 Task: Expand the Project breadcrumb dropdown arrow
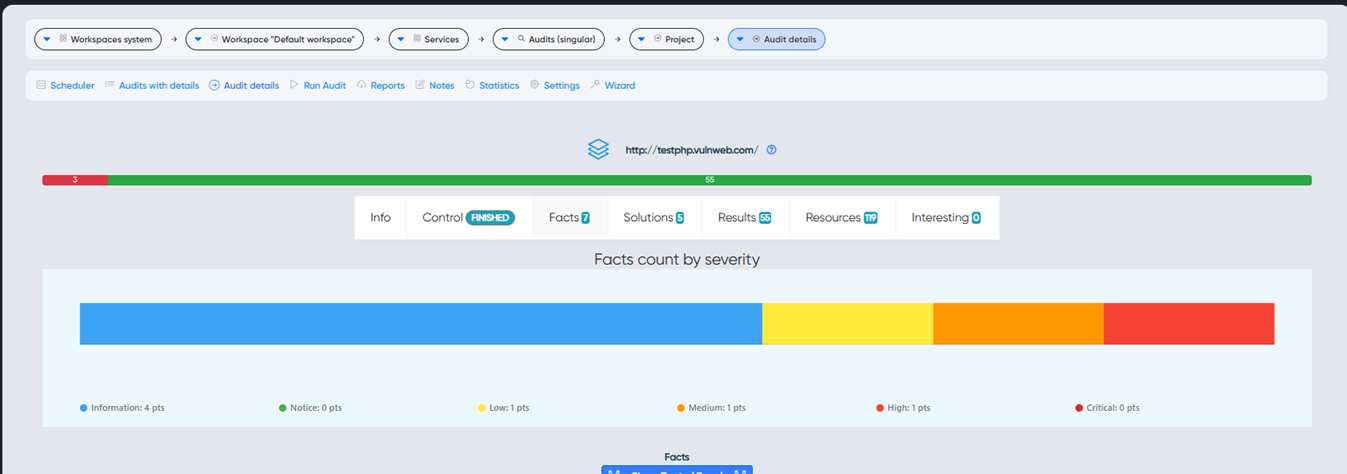pyautogui.click(x=641, y=39)
